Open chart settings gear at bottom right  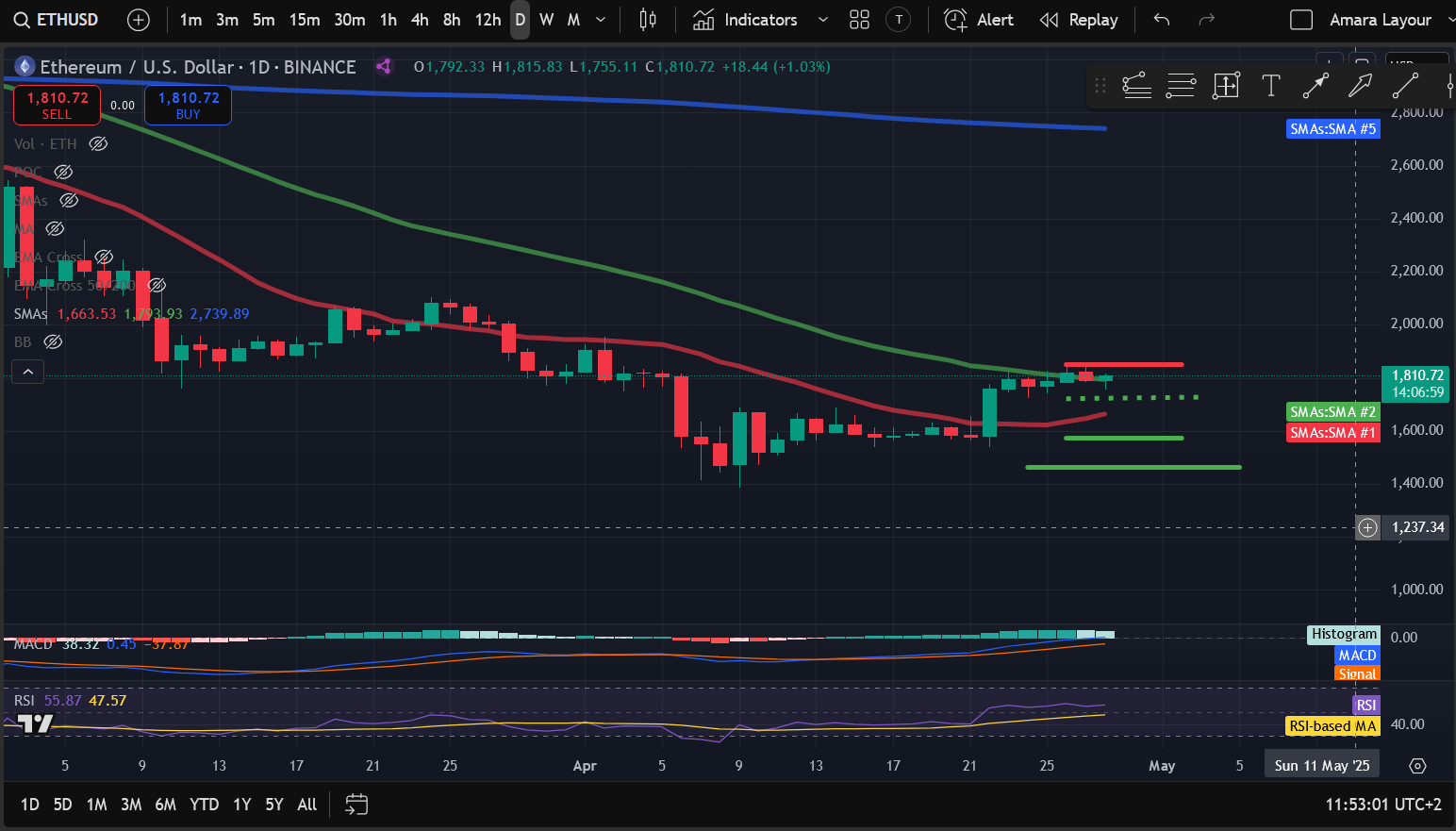pos(1417,766)
